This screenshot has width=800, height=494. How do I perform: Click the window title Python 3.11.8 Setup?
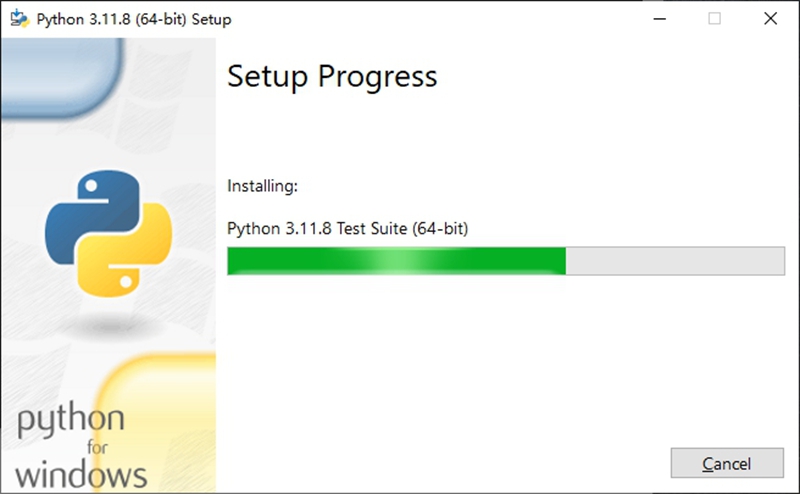click(134, 19)
